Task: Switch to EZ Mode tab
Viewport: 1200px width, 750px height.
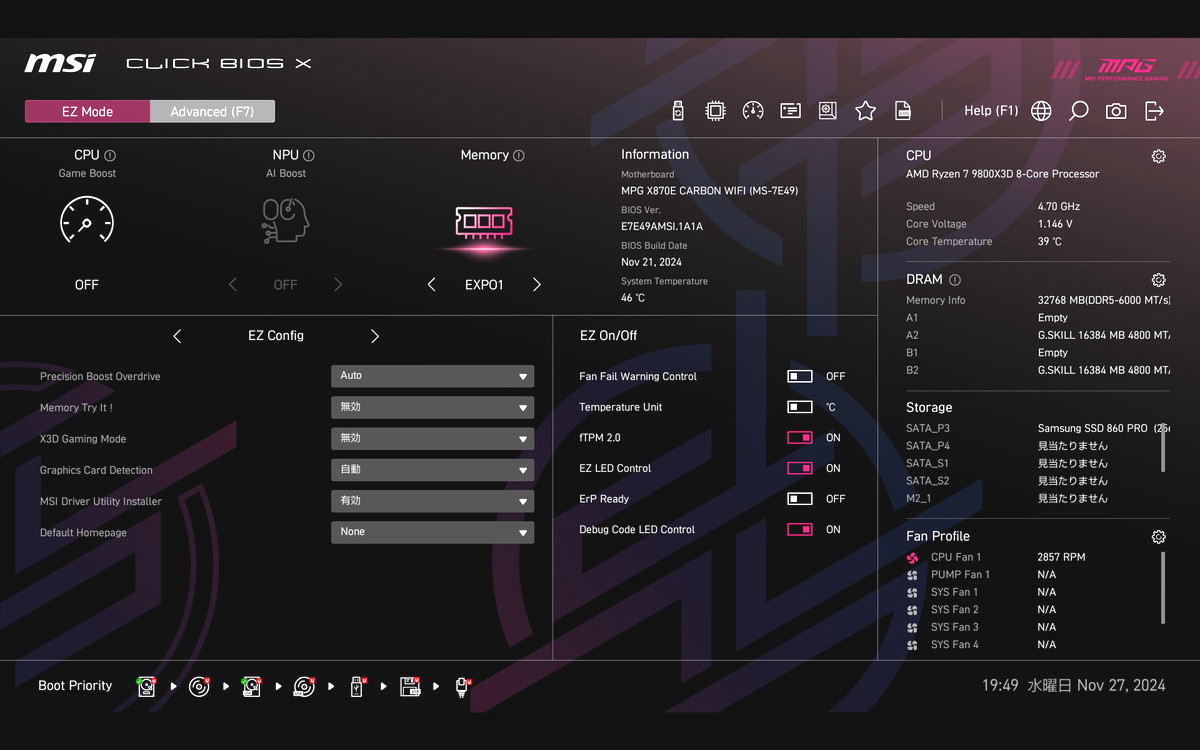Action: [x=87, y=111]
